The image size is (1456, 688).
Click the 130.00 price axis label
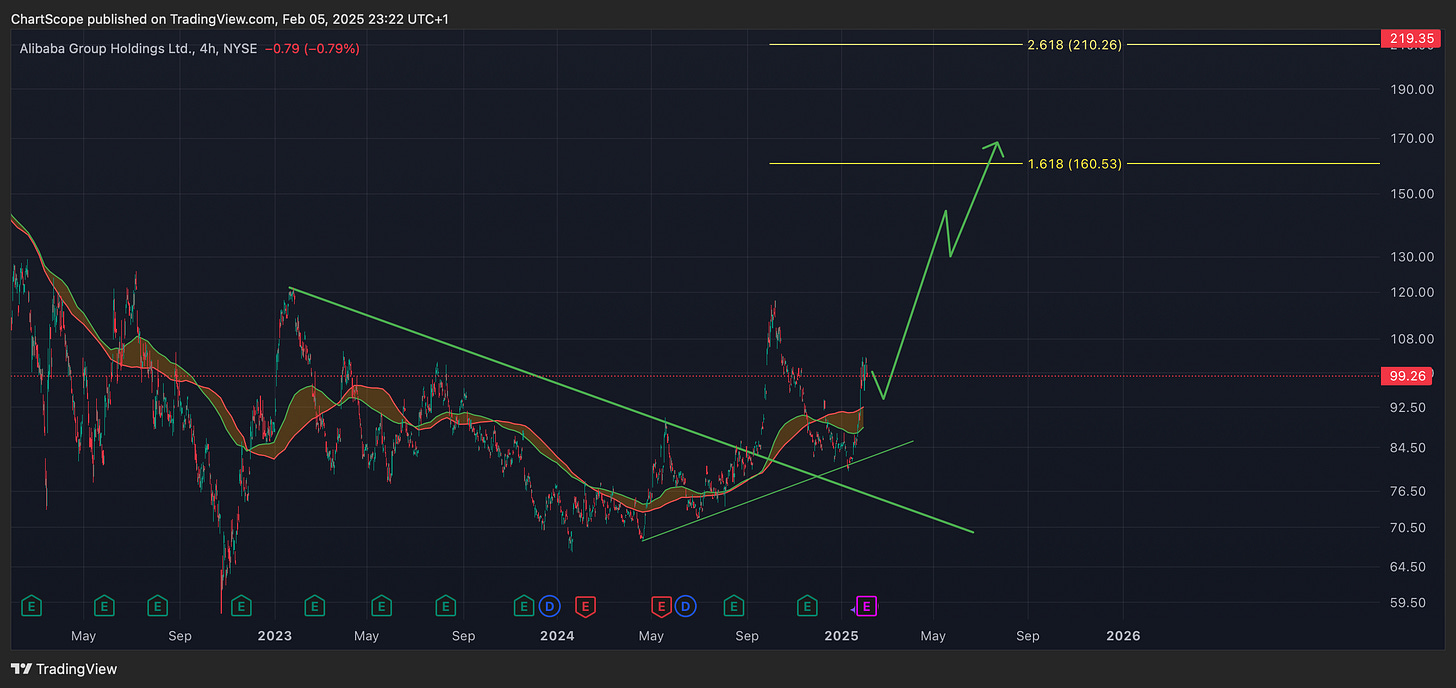[1413, 257]
